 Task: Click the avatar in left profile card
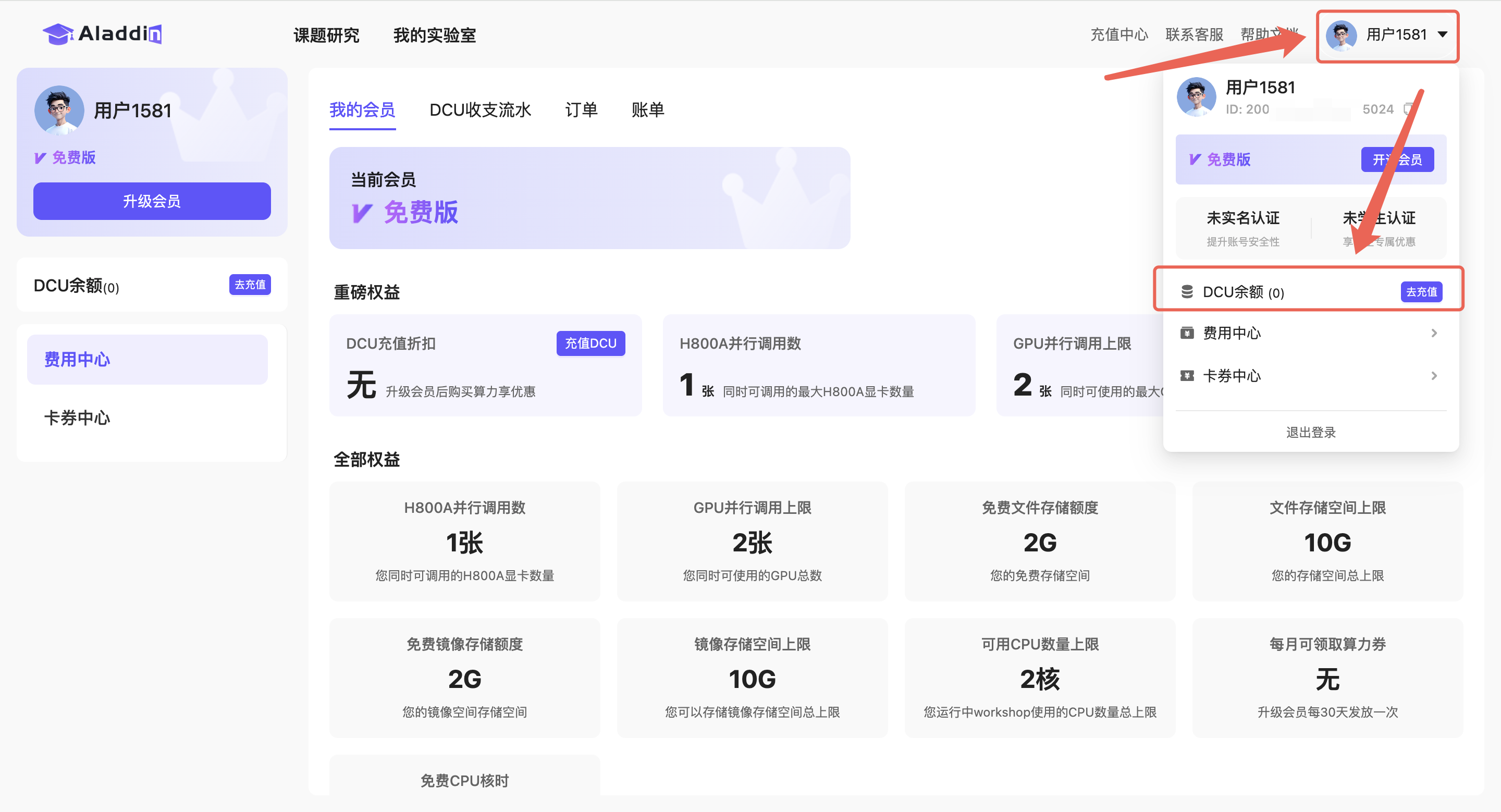coord(59,110)
